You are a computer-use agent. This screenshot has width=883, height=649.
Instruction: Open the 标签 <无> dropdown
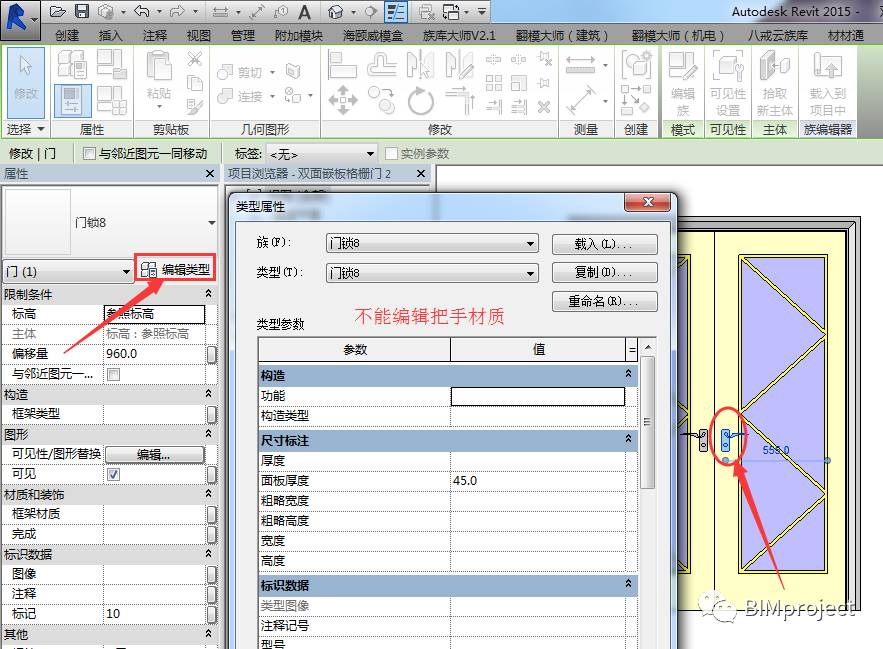pos(322,153)
